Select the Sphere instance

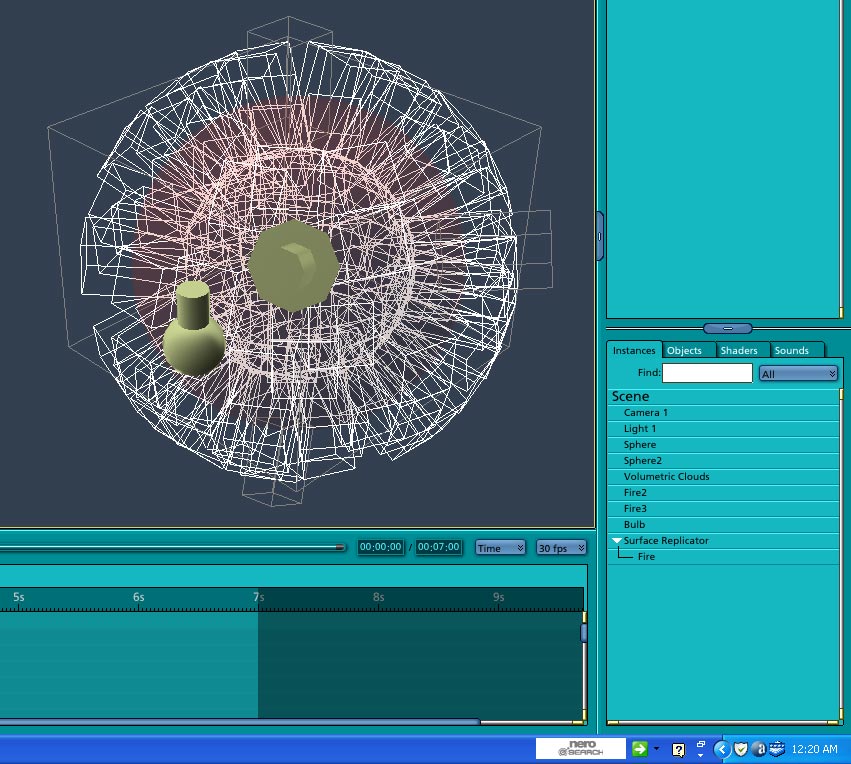pyautogui.click(x=723, y=444)
